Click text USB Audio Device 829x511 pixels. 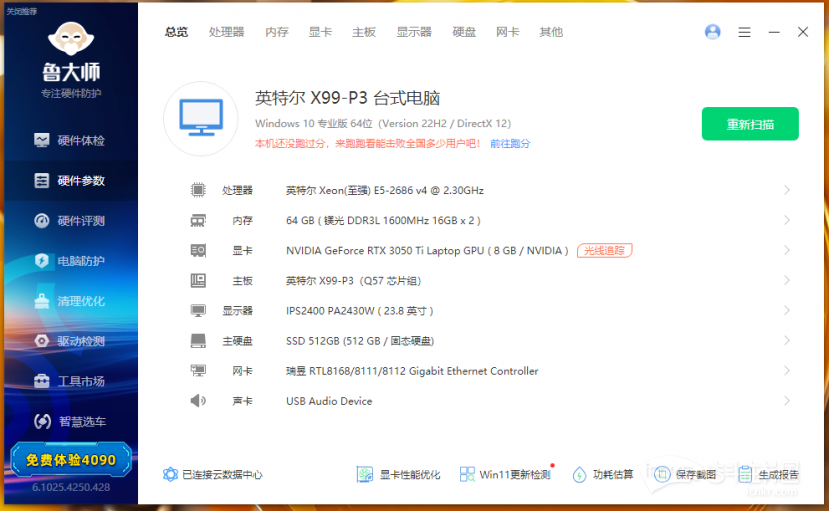point(329,401)
